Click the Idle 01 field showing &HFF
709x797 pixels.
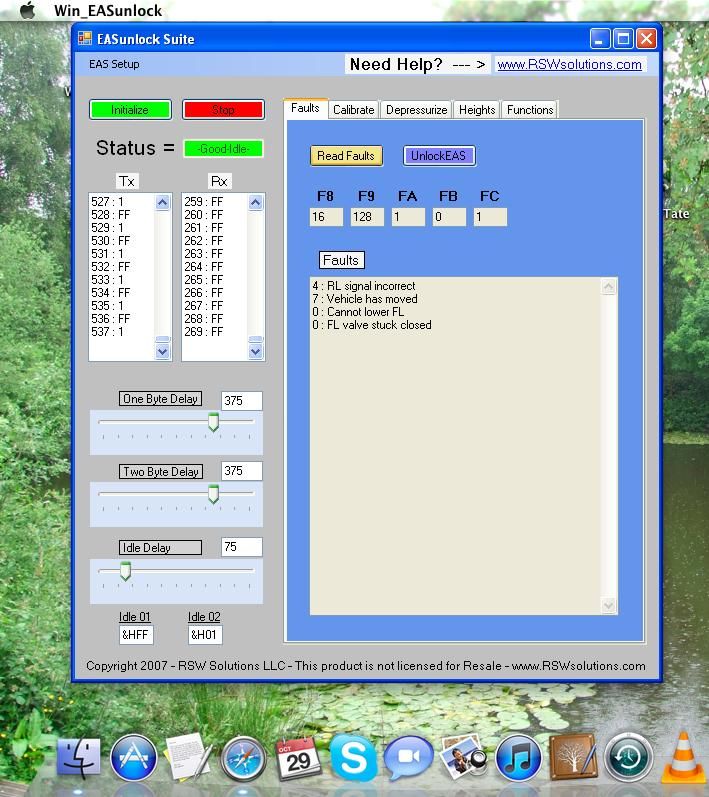(x=136, y=635)
